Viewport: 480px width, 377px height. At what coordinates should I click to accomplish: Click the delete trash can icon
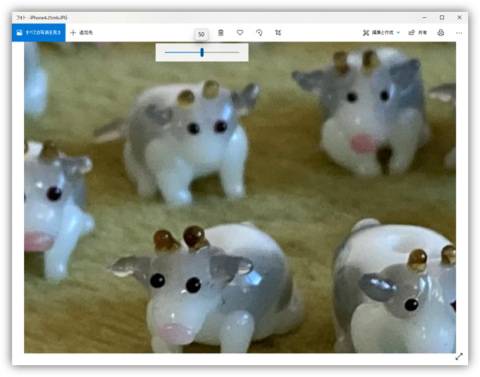point(221,33)
